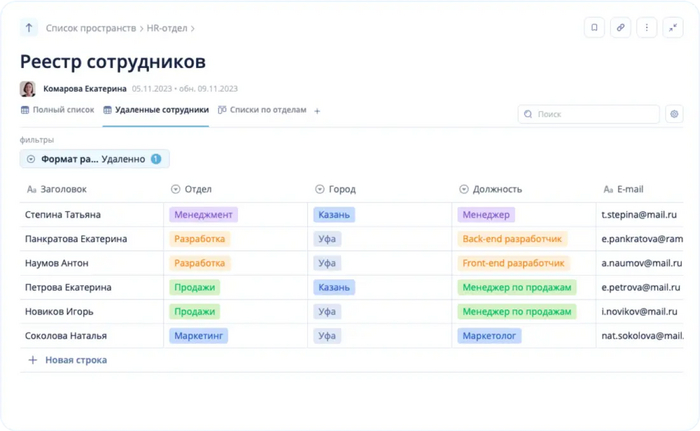700x431 pixels.
Task: Click the Город column type icon
Action: pos(320,189)
